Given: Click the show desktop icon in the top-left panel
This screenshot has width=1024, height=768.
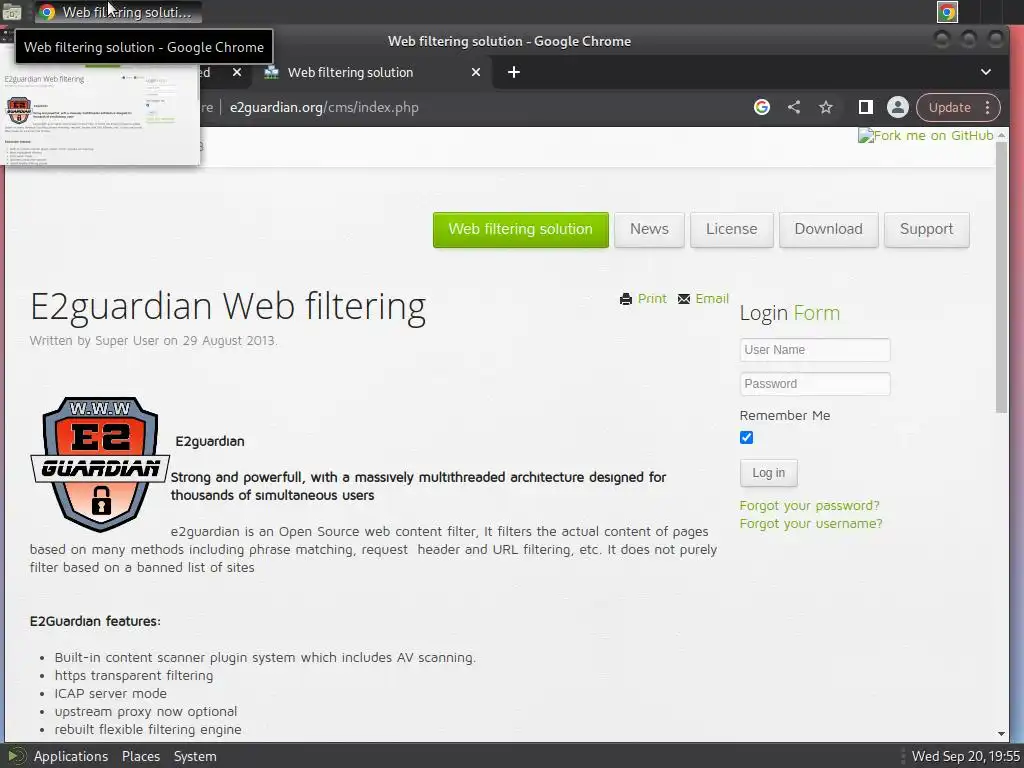Looking at the screenshot, I should click(x=12, y=12).
